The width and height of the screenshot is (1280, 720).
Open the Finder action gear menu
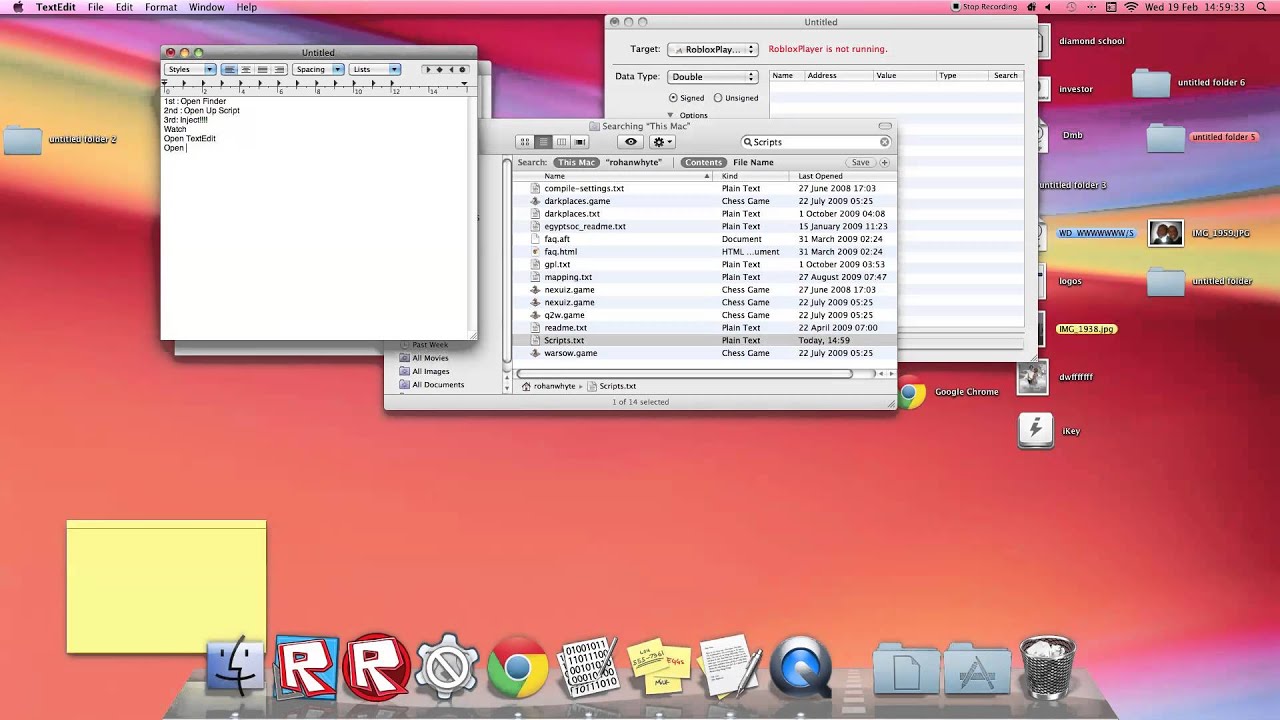click(x=662, y=142)
